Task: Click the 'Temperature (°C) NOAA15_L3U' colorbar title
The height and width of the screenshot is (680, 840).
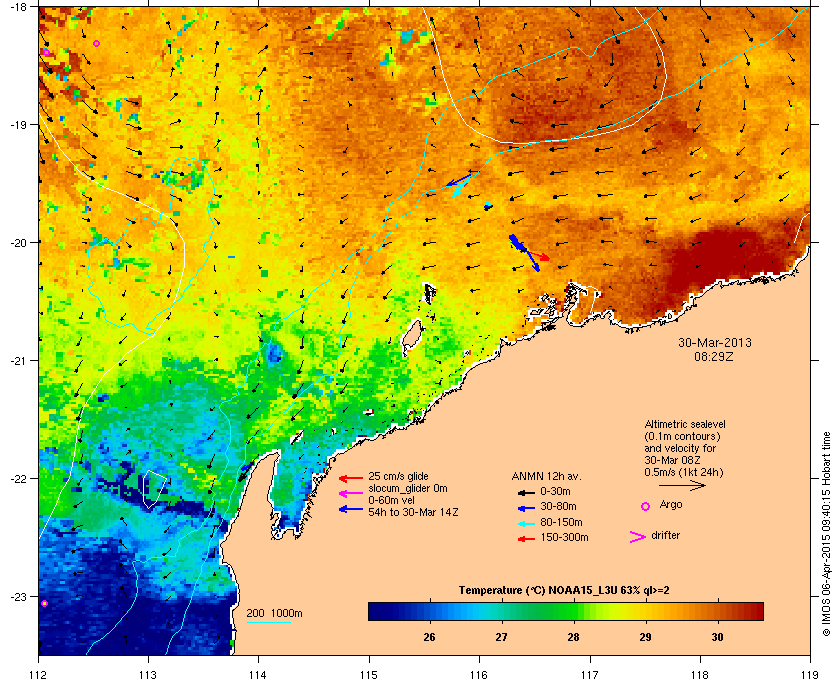Action: (x=564, y=591)
